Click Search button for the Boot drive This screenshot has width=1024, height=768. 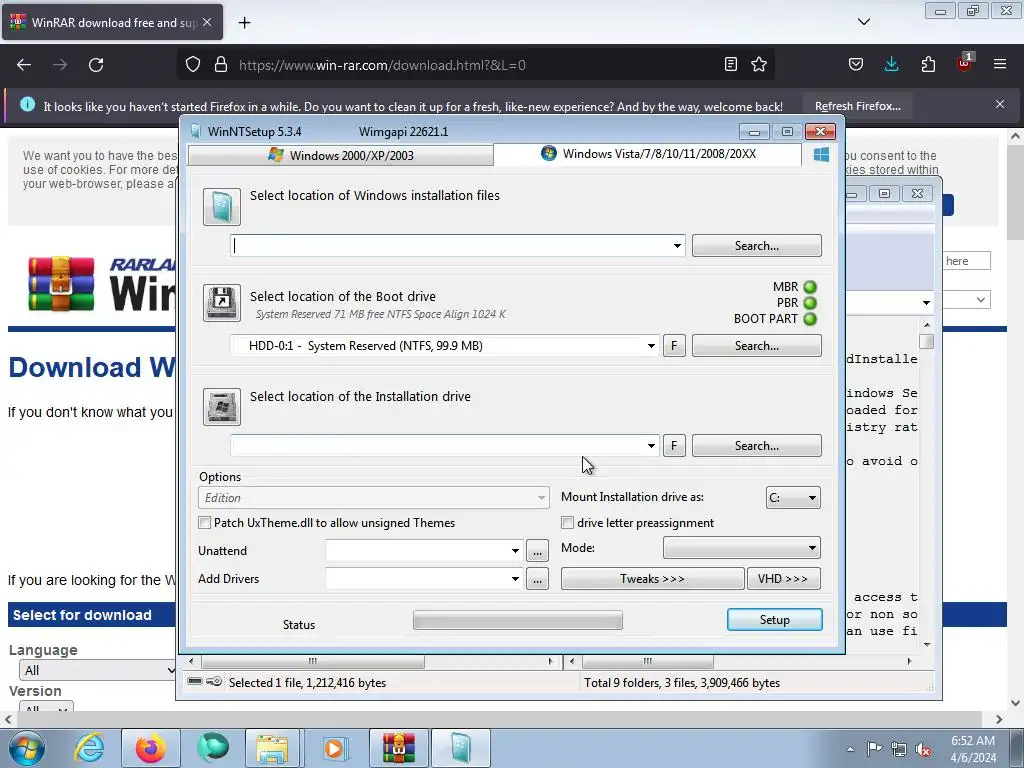(757, 346)
